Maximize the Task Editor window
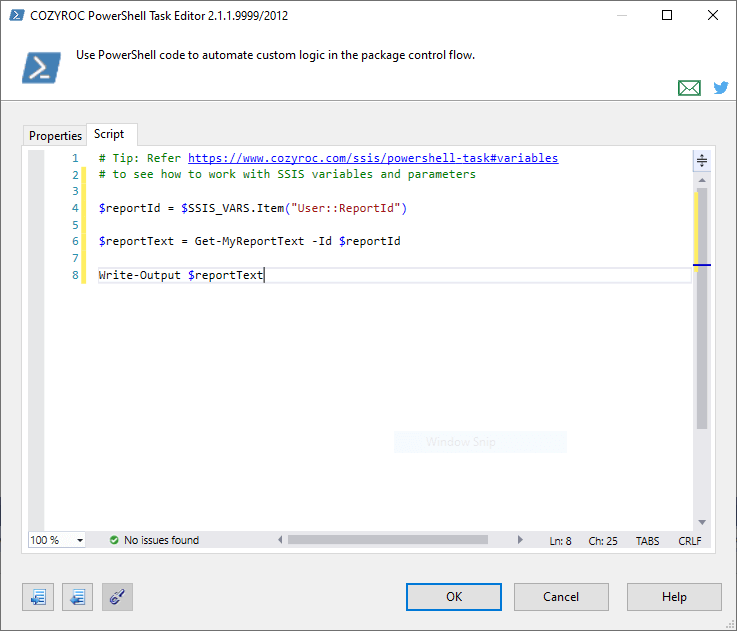 [x=666, y=15]
